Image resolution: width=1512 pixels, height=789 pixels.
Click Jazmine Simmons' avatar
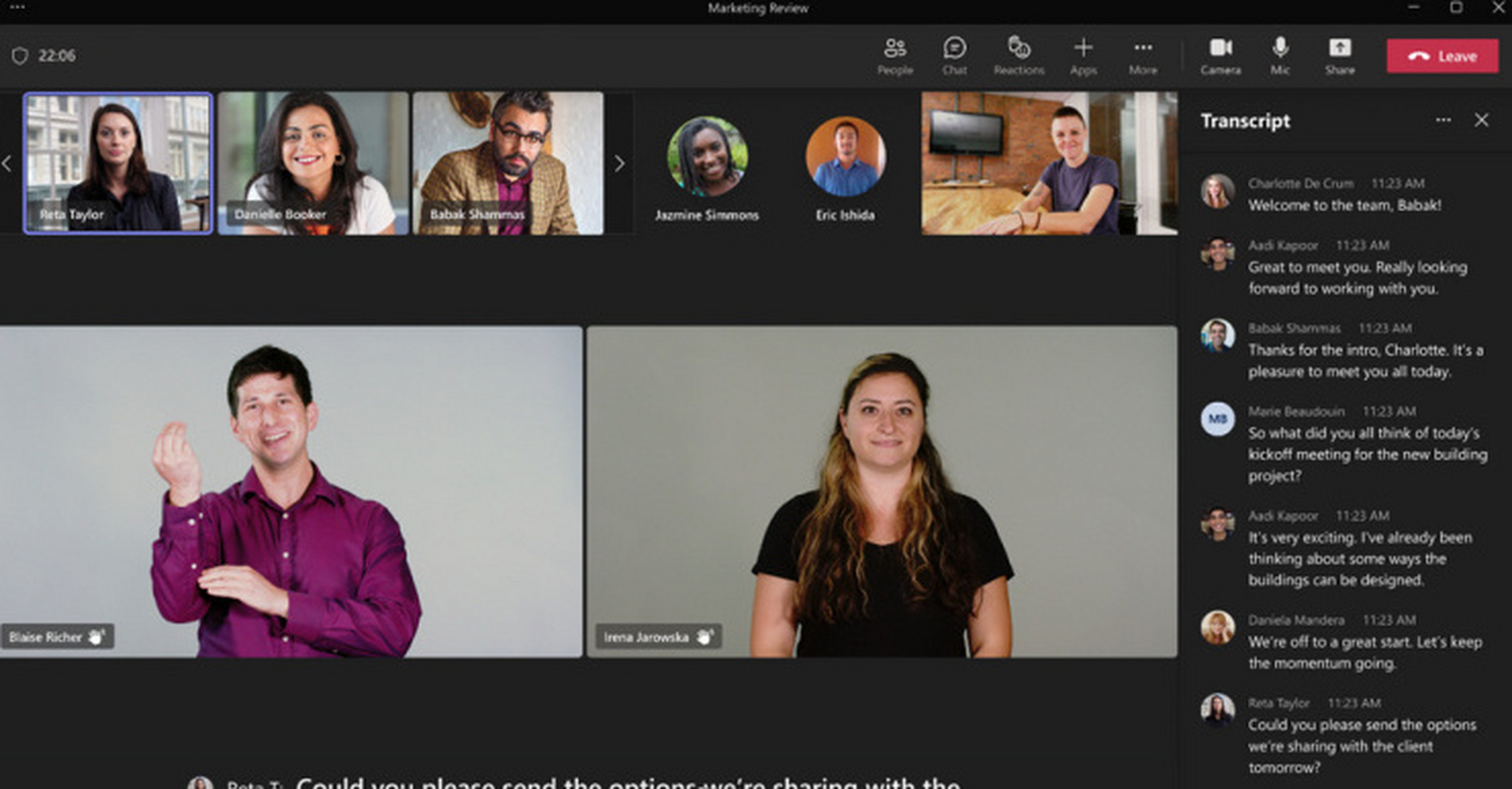[x=707, y=157]
